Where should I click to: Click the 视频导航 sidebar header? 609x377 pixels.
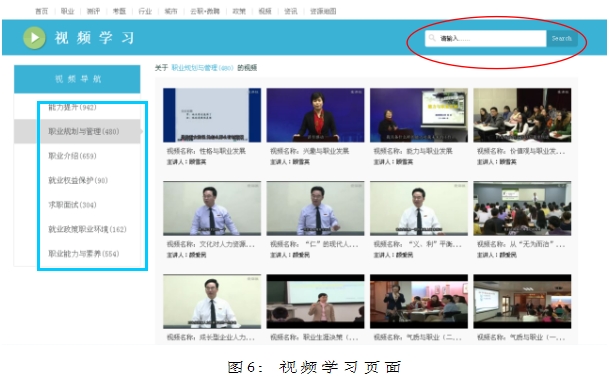pos(77,79)
